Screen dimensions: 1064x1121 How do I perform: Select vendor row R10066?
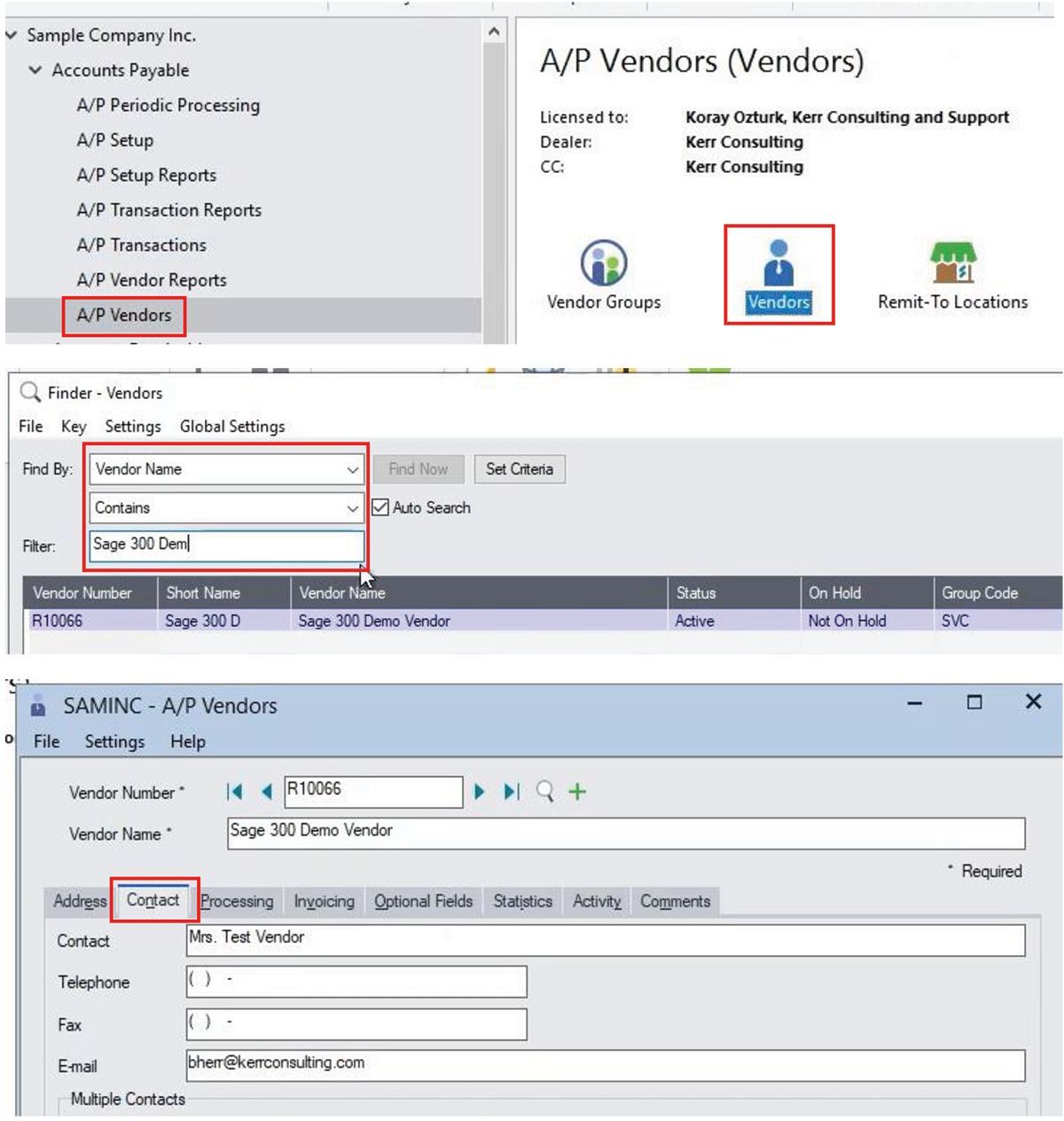tap(543, 621)
